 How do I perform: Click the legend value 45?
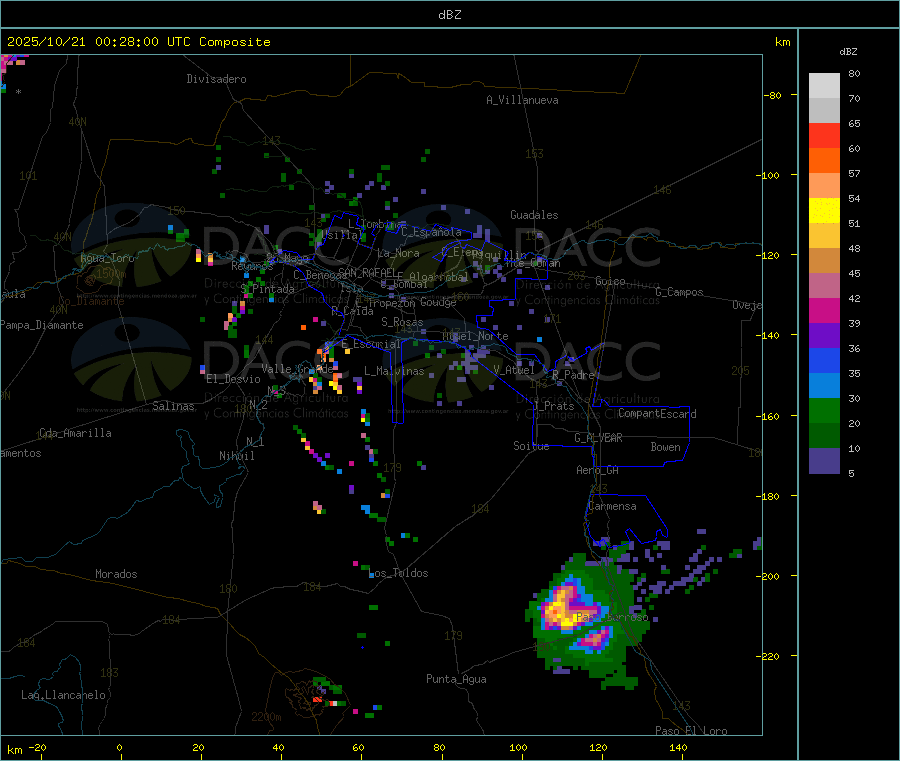pyautogui.click(x=854, y=273)
